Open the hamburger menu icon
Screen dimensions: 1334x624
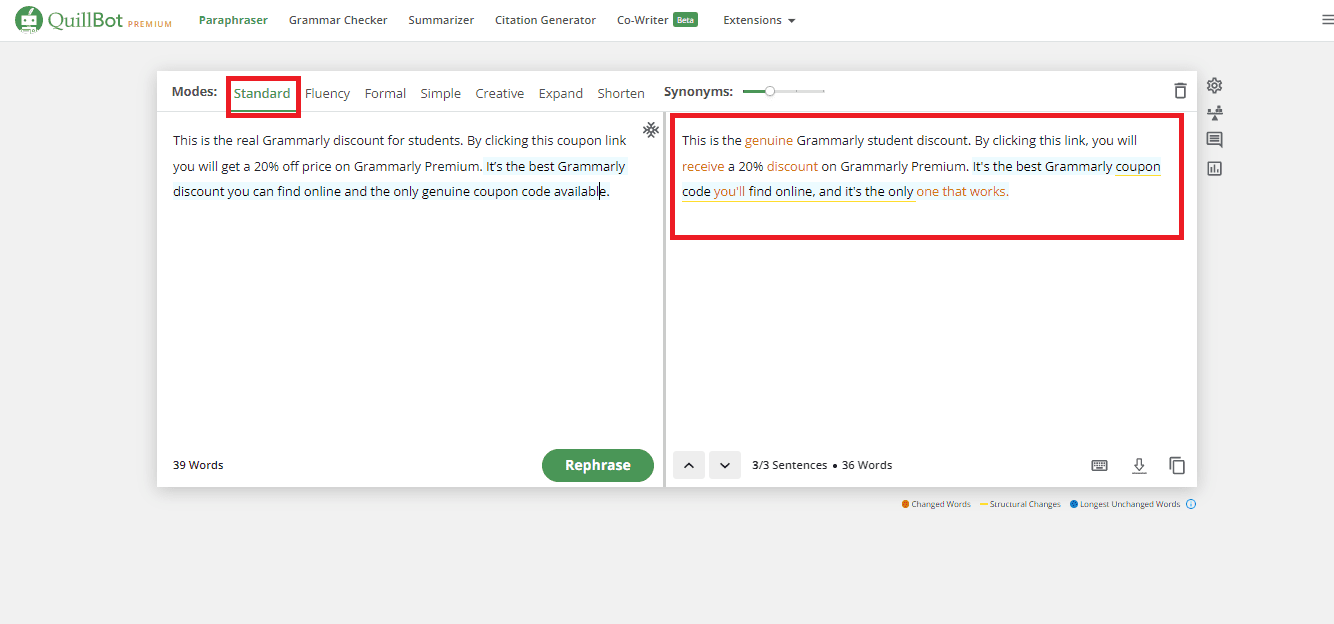point(1327,20)
